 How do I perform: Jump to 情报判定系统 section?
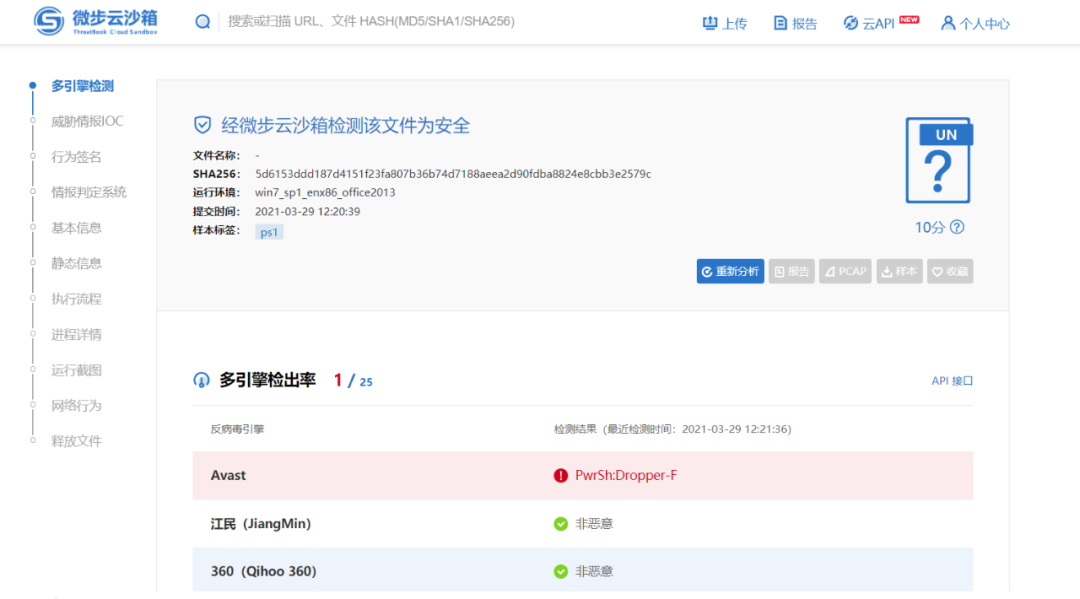click(x=89, y=192)
